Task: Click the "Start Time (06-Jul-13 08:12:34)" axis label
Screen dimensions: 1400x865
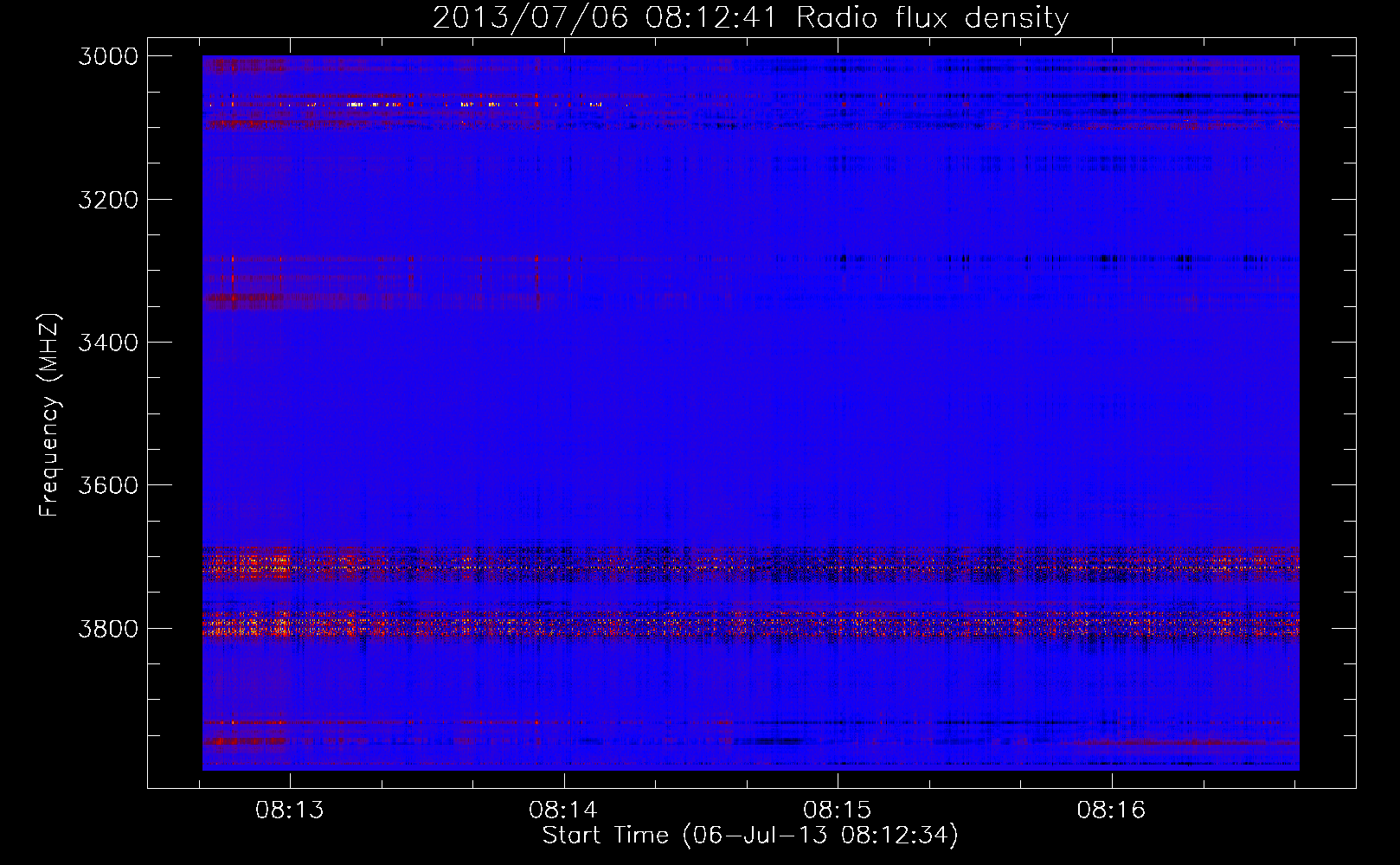Action: point(750,836)
